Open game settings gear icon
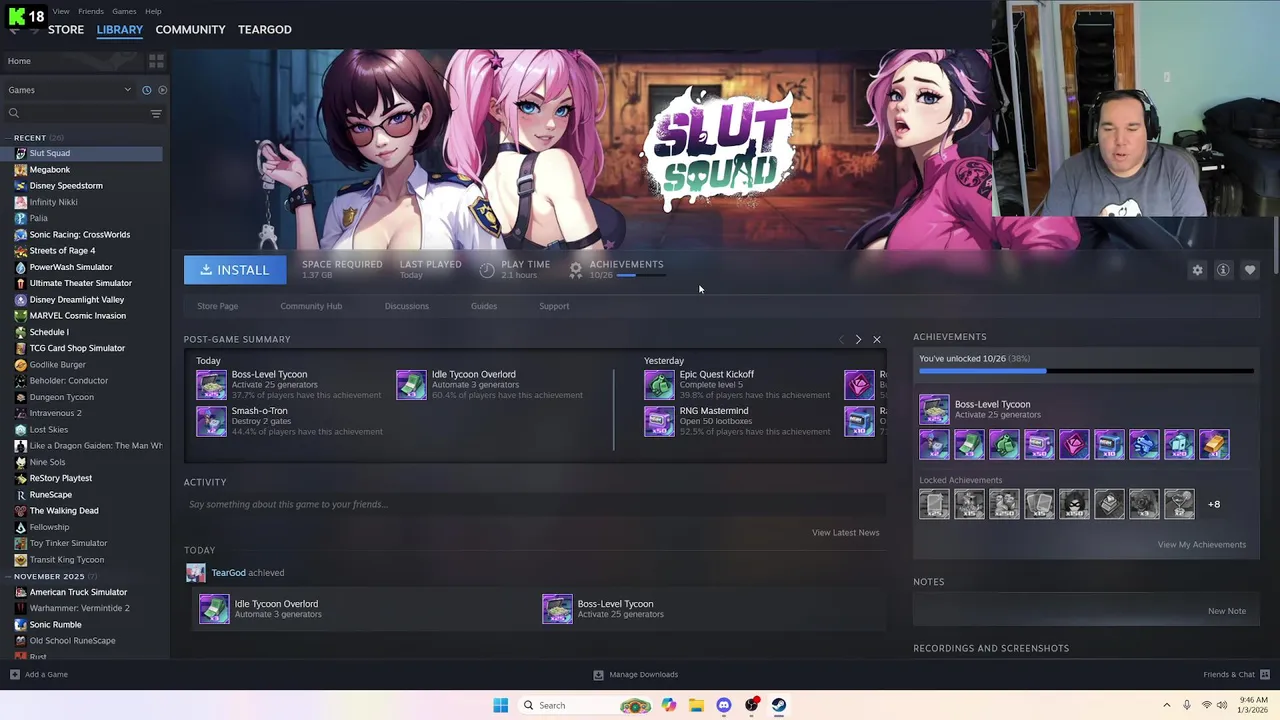1280x720 pixels. point(1197,270)
